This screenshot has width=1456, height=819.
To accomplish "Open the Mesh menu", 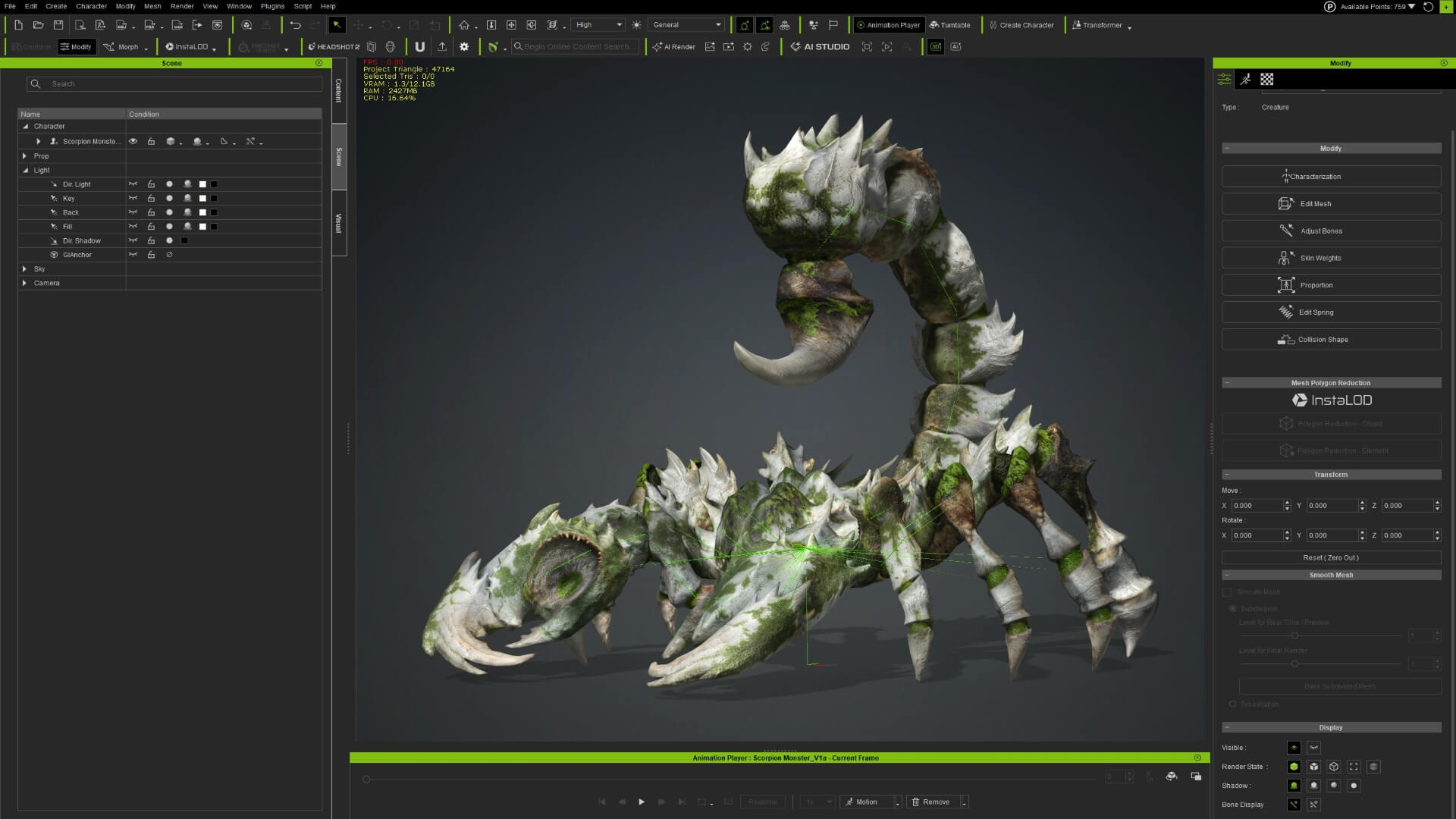I will tap(152, 6).
